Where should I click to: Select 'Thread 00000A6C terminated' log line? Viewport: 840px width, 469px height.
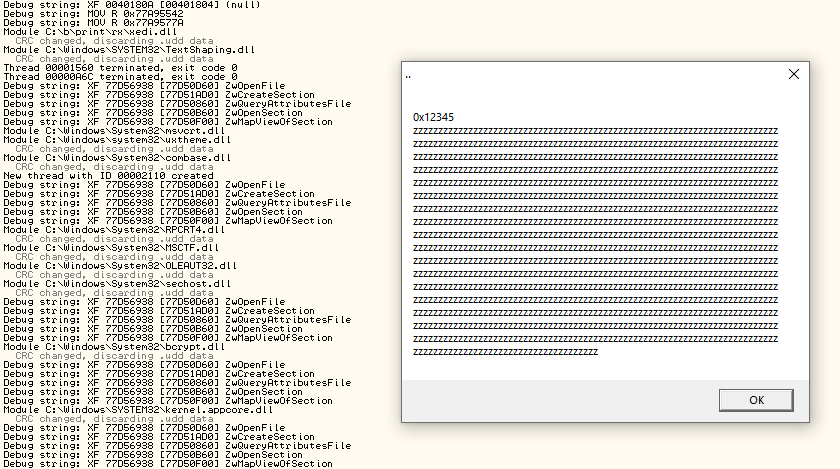pyautogui.click(x=121, y=77)
